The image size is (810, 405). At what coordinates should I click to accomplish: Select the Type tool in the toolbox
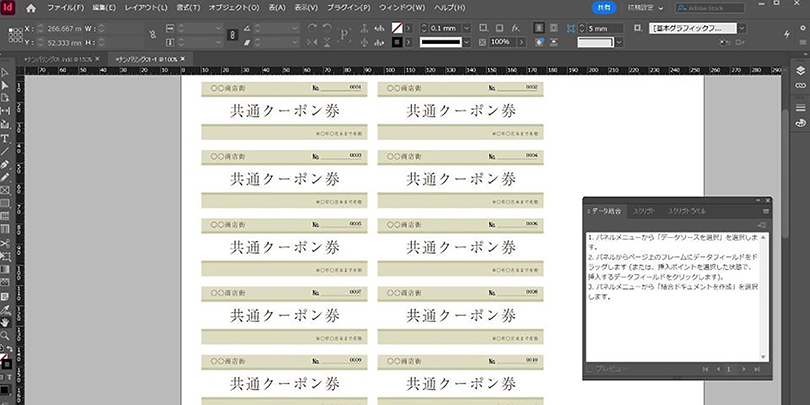click(x=5, y=137)
